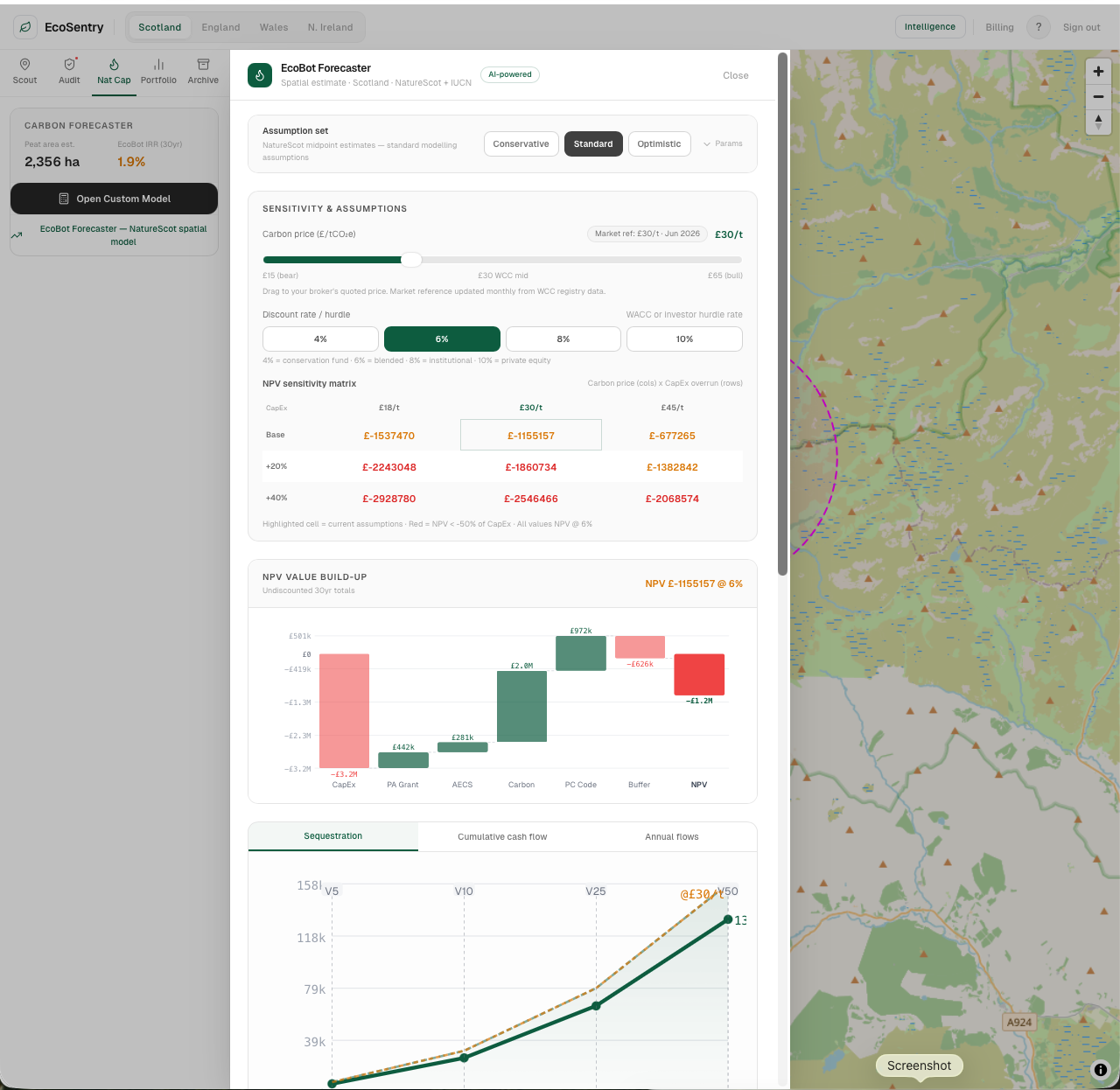The width and height of the screenshot is (1120, 1090).
Task: Click the Screenshot tooltip label on the map
Action: (x=919, y=1066)
